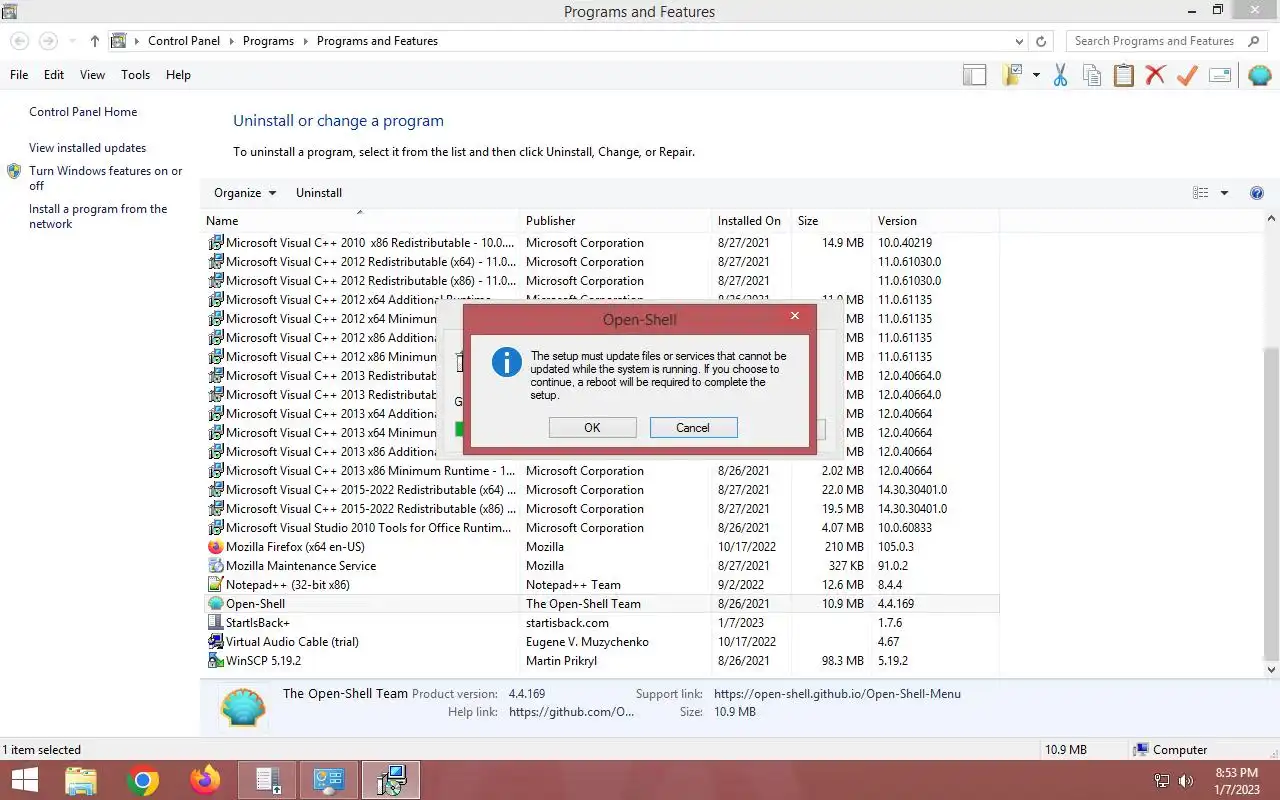This screenshot has height=800, width=1280.
Task: Open Google Chrome from the taskbar
Action: 143,780
